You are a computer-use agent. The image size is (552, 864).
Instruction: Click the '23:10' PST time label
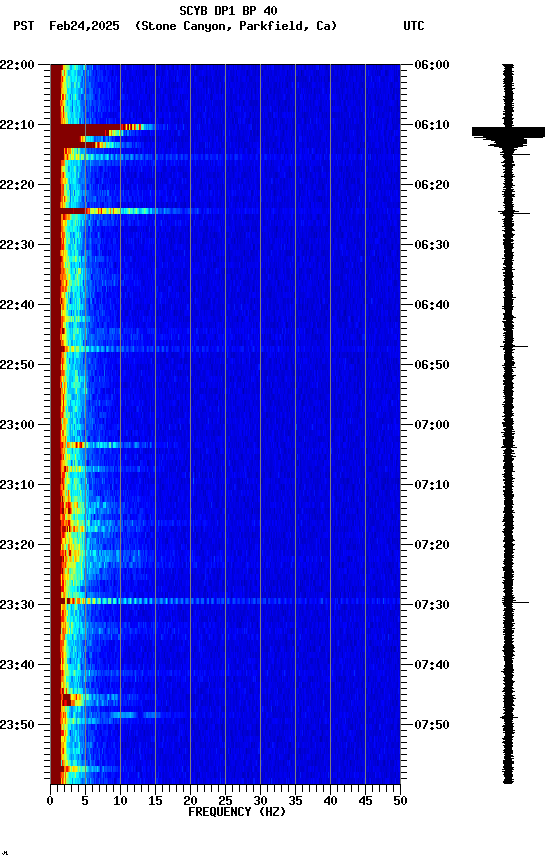pyautogui.click(x=17, y=485)
